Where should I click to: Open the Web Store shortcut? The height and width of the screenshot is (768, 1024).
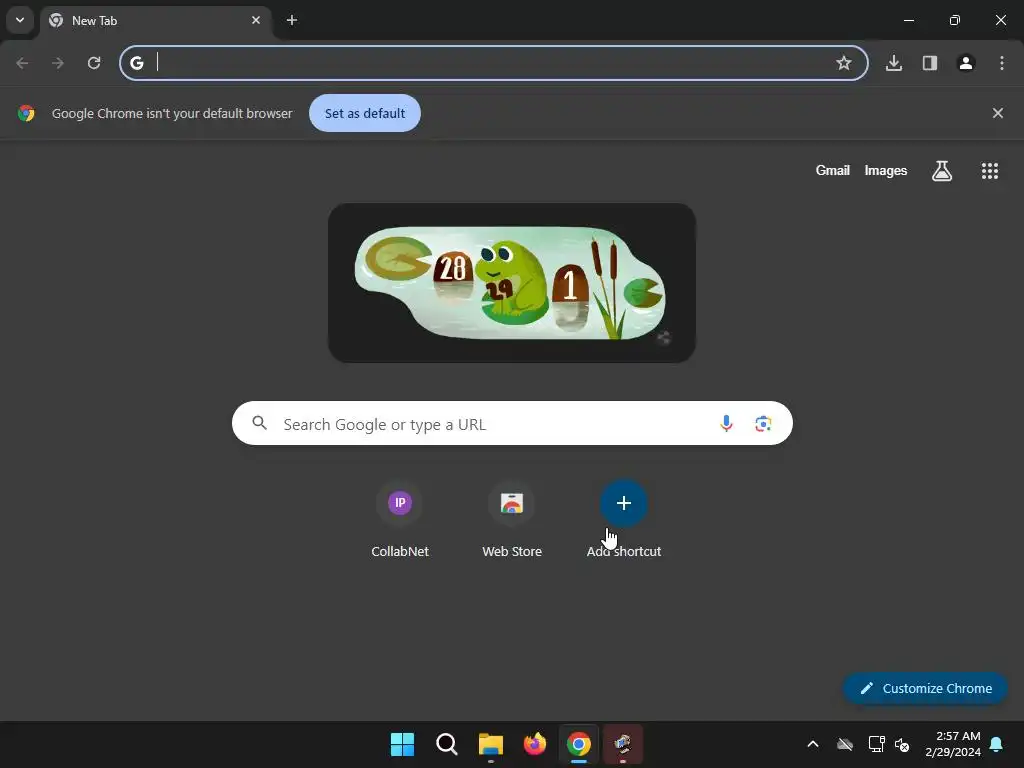coord(512,520)
